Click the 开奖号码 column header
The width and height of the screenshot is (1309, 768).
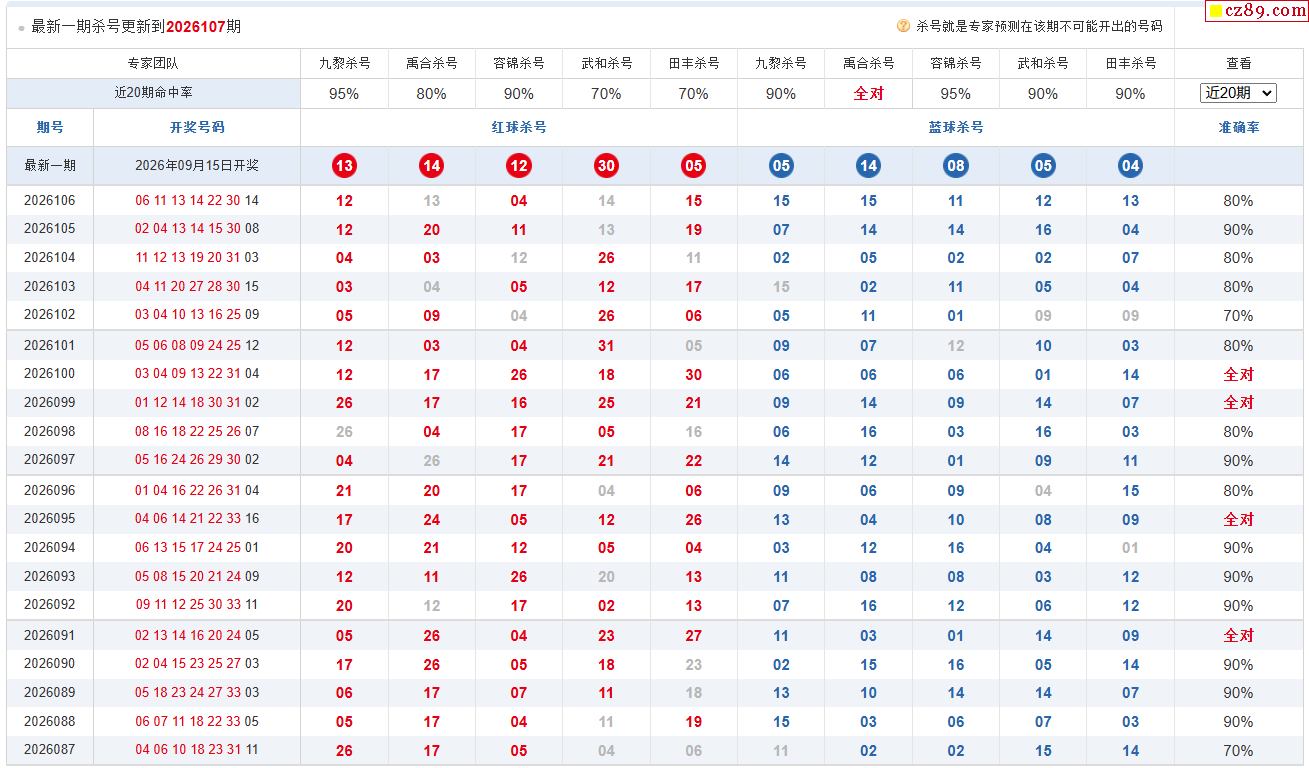point(197,127)
